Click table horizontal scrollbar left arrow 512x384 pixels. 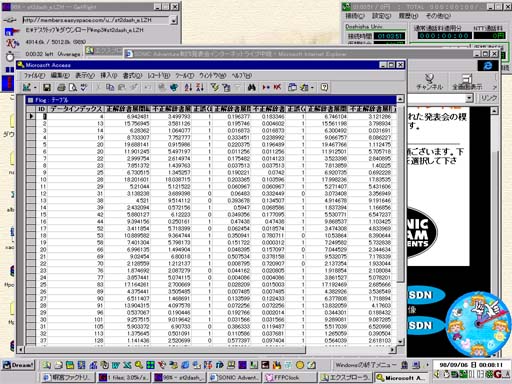coord(21,350)
